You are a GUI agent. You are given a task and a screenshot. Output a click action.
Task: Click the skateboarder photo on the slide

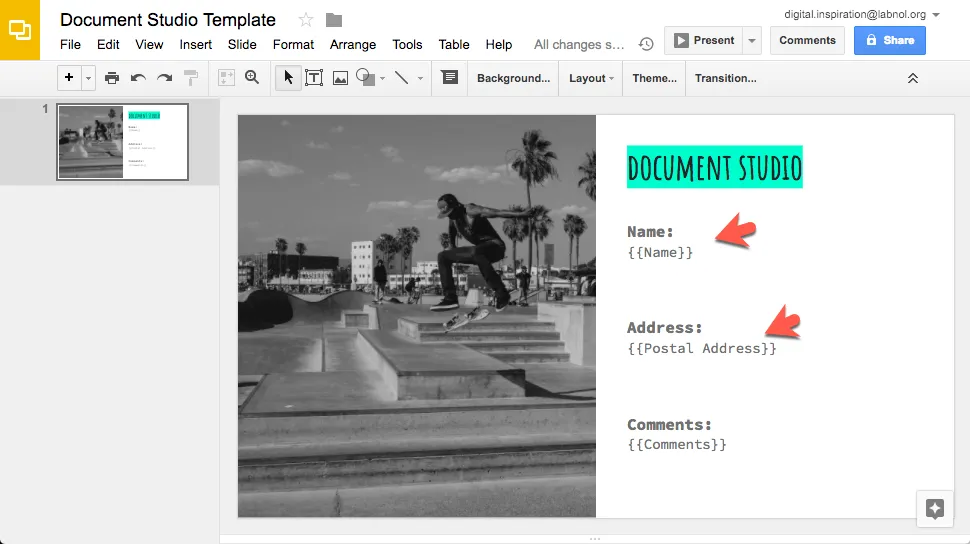point(417,316)
